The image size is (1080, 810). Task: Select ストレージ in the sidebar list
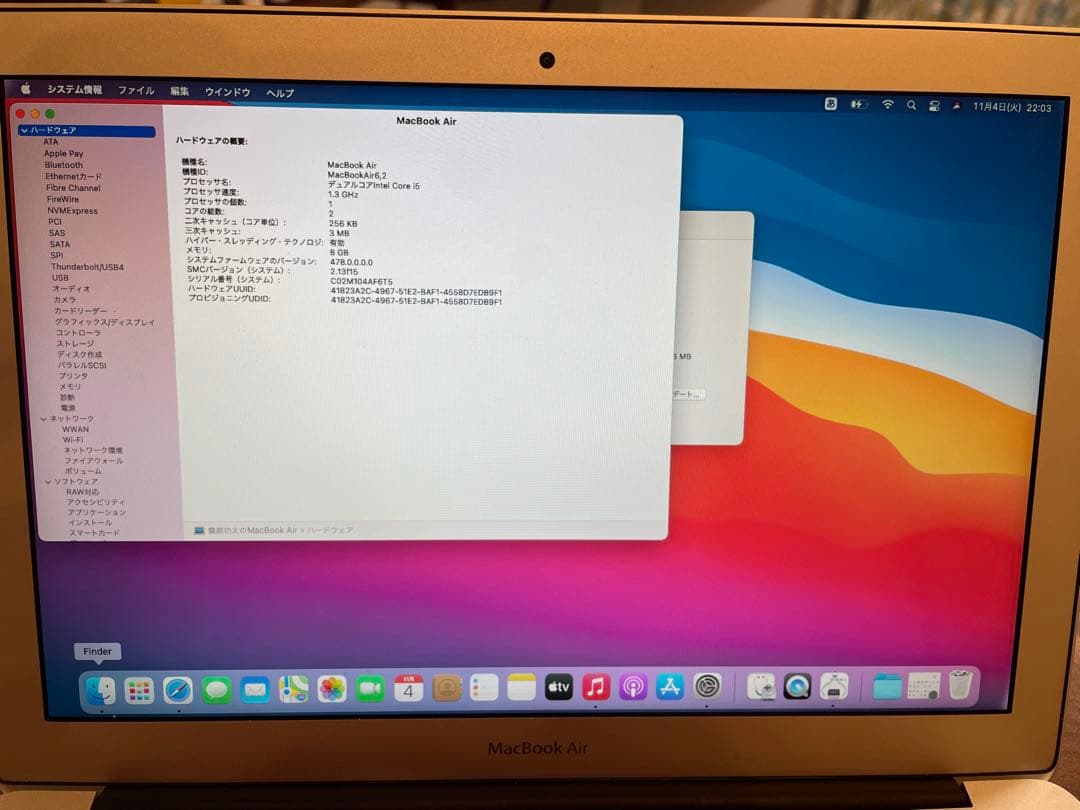pos(71,344)
